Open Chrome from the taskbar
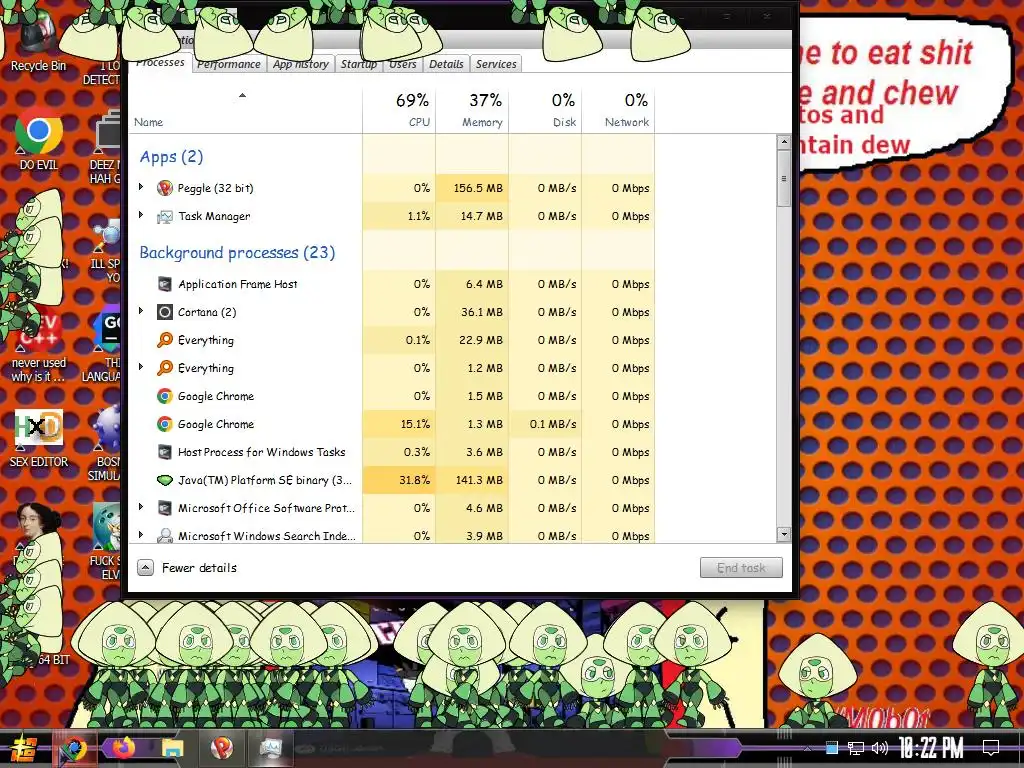 [73, 748]
